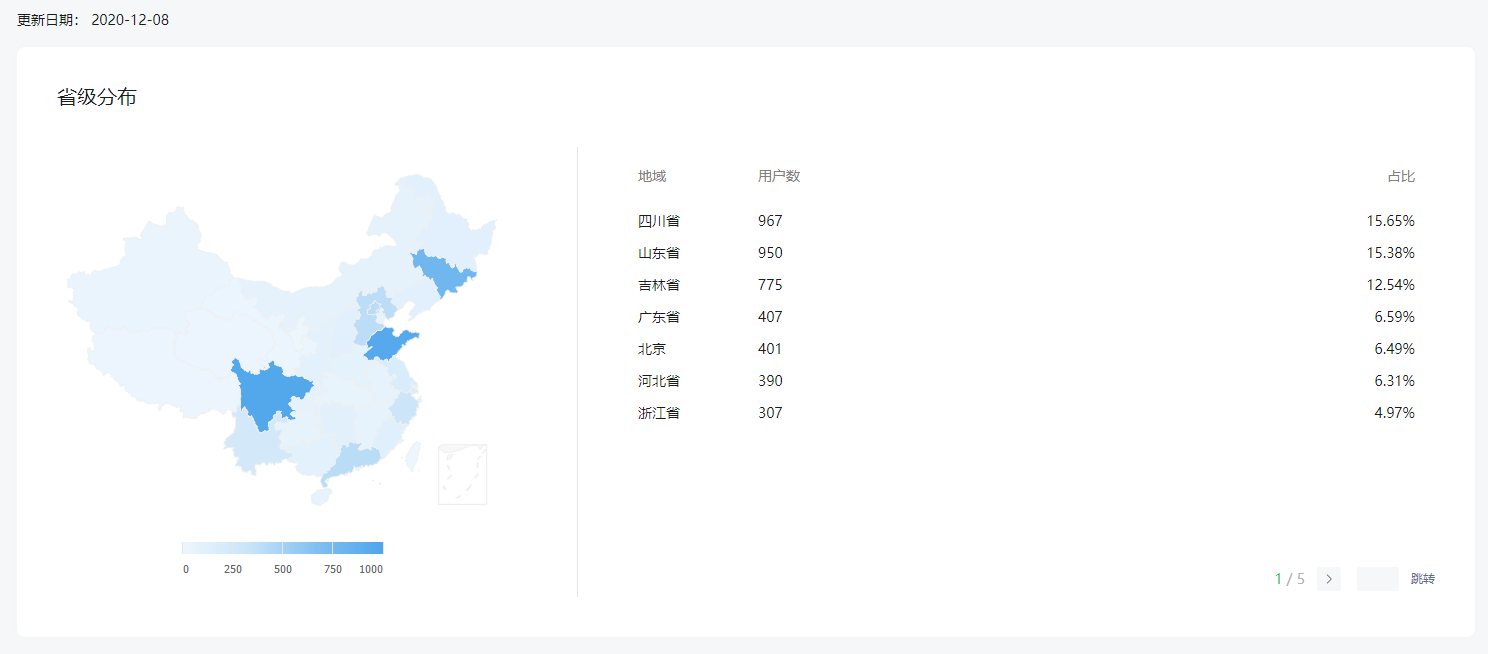This screenshot has width=1488, height=654.
Task: Select Jilin province on the map
Action: tap(444, 271)
